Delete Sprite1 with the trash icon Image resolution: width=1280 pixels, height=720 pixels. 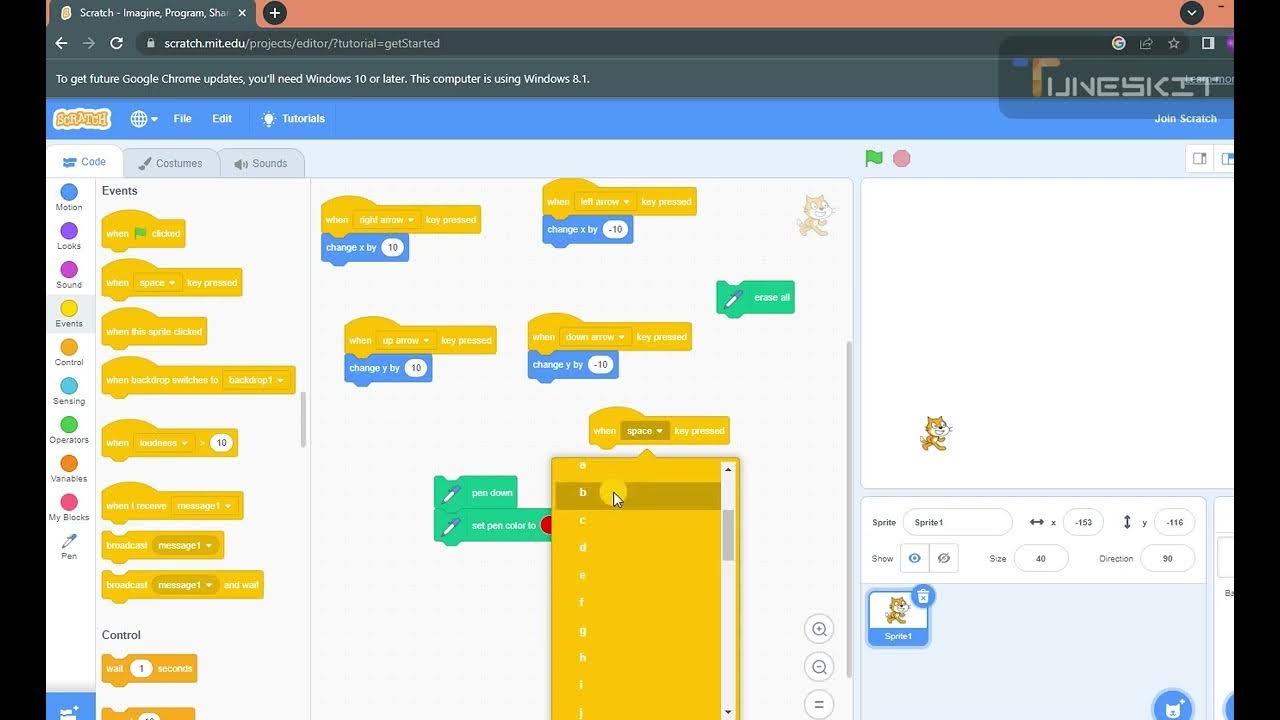(923, 596)
